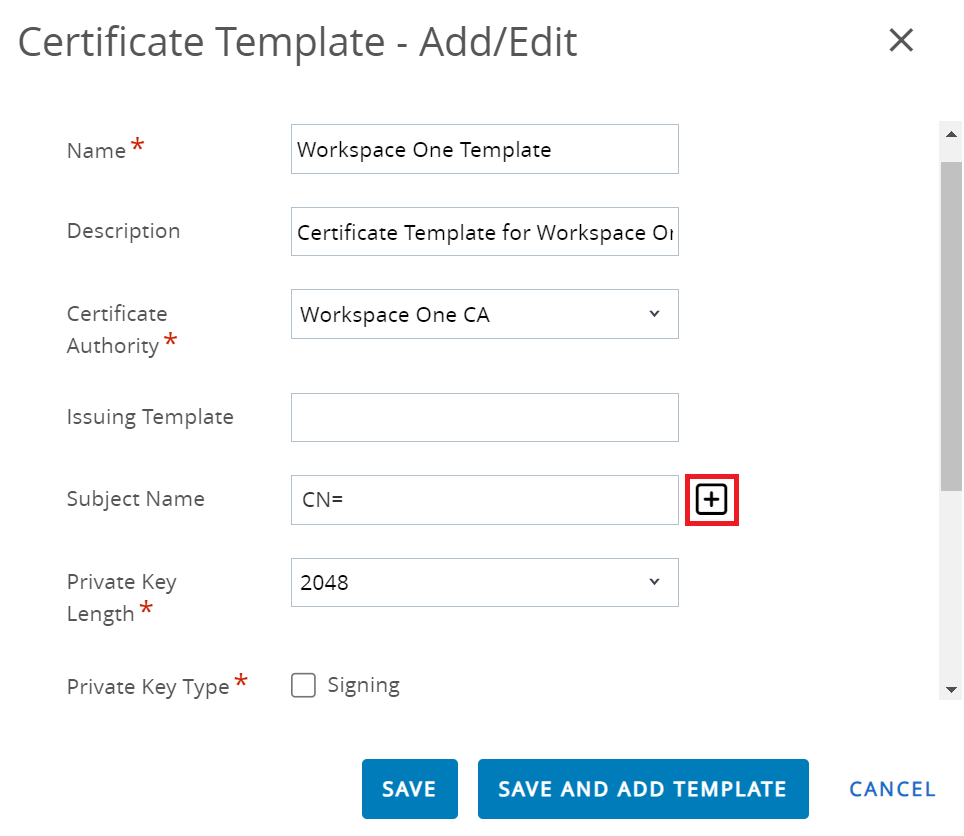Click the plus icon beside Subject Name
The width and height of the screenshot is (964, 836).
point(711,499)
